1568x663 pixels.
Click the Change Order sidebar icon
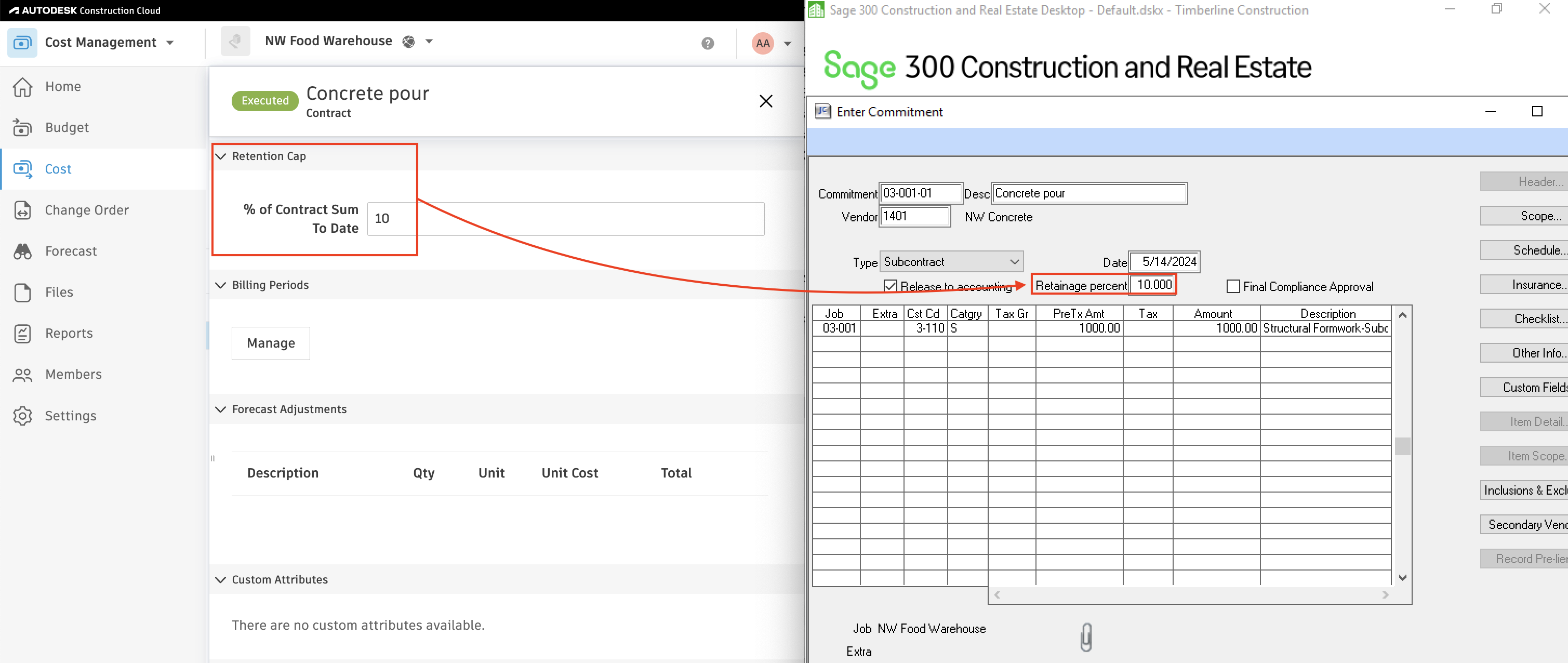[22, 210]
